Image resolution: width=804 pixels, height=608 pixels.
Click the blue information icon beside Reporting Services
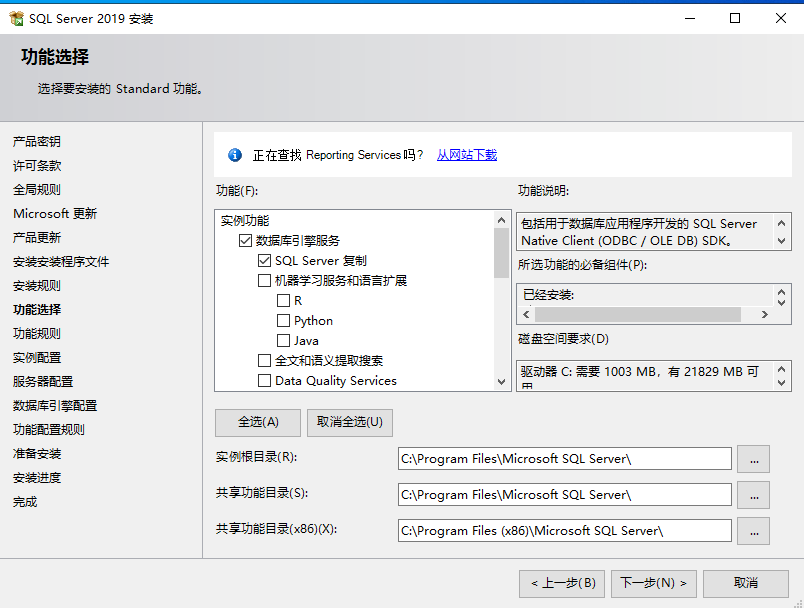[235, 155]
